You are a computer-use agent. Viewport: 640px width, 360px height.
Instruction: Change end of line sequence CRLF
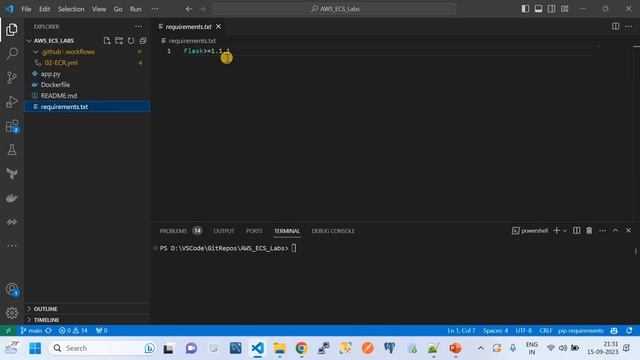coord(546,331)
